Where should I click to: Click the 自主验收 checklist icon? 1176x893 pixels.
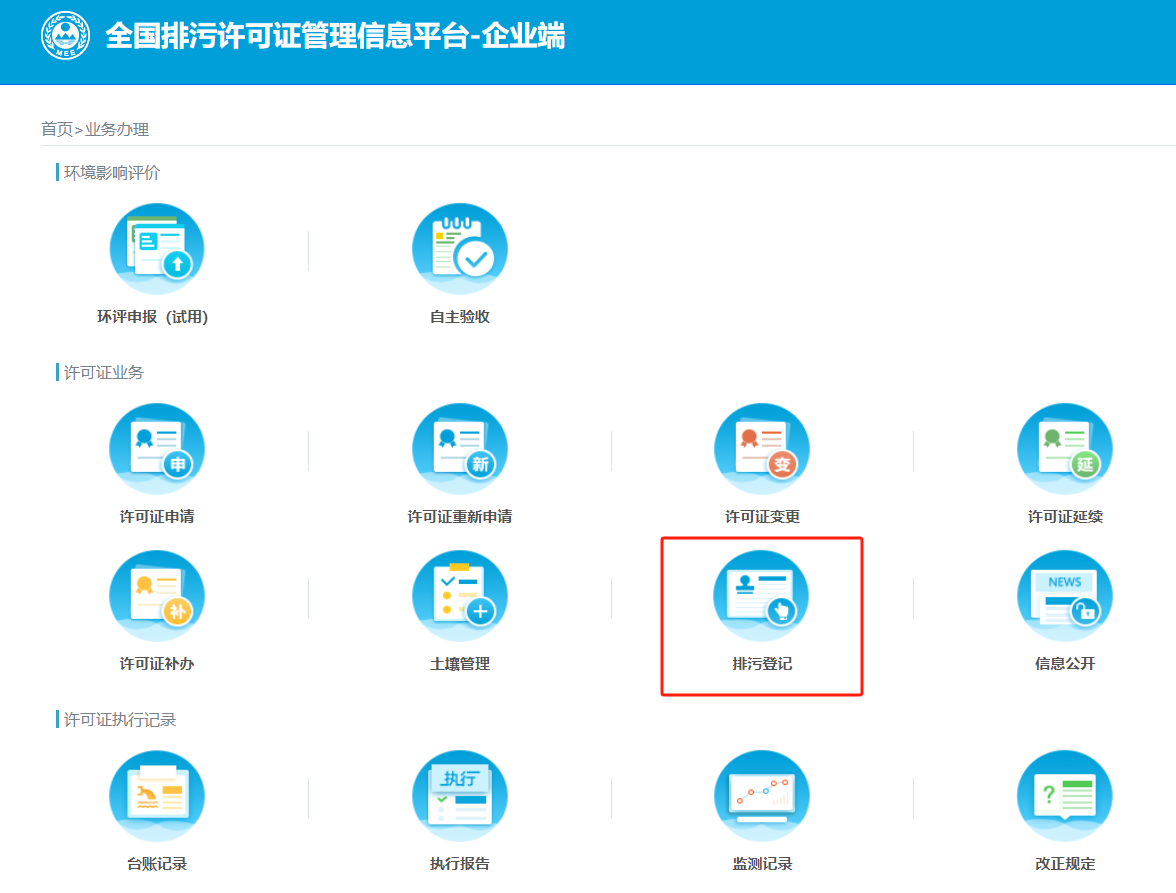click(x=460, y=250)
